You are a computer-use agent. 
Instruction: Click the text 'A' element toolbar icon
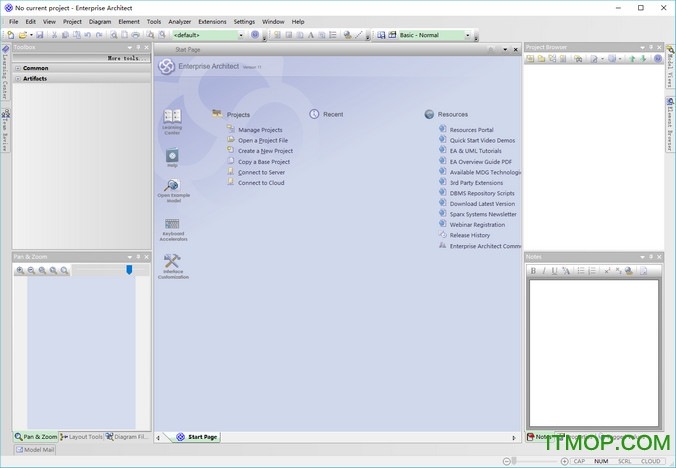point(311,35)
